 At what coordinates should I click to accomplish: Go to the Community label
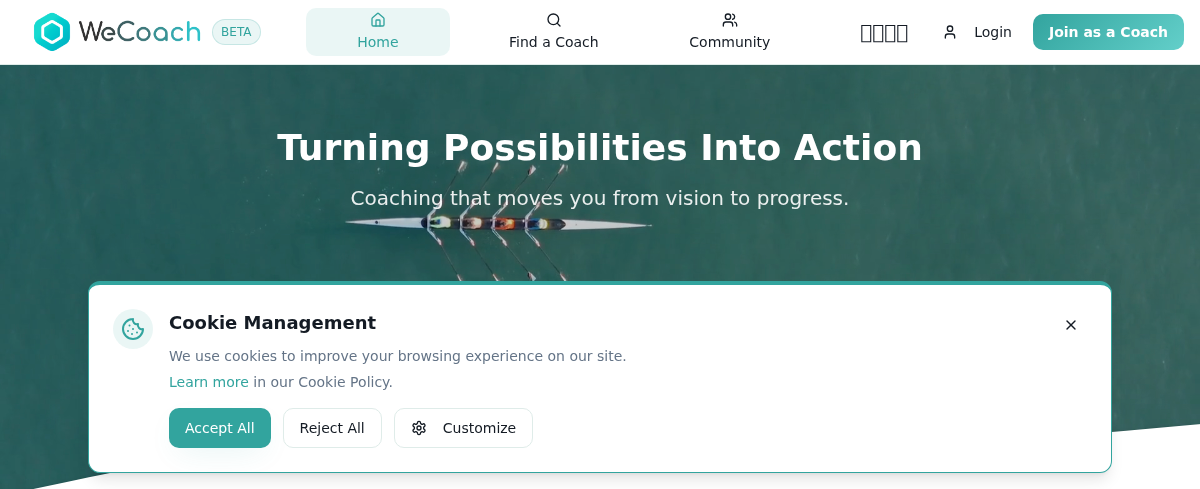tap(730, 42)
